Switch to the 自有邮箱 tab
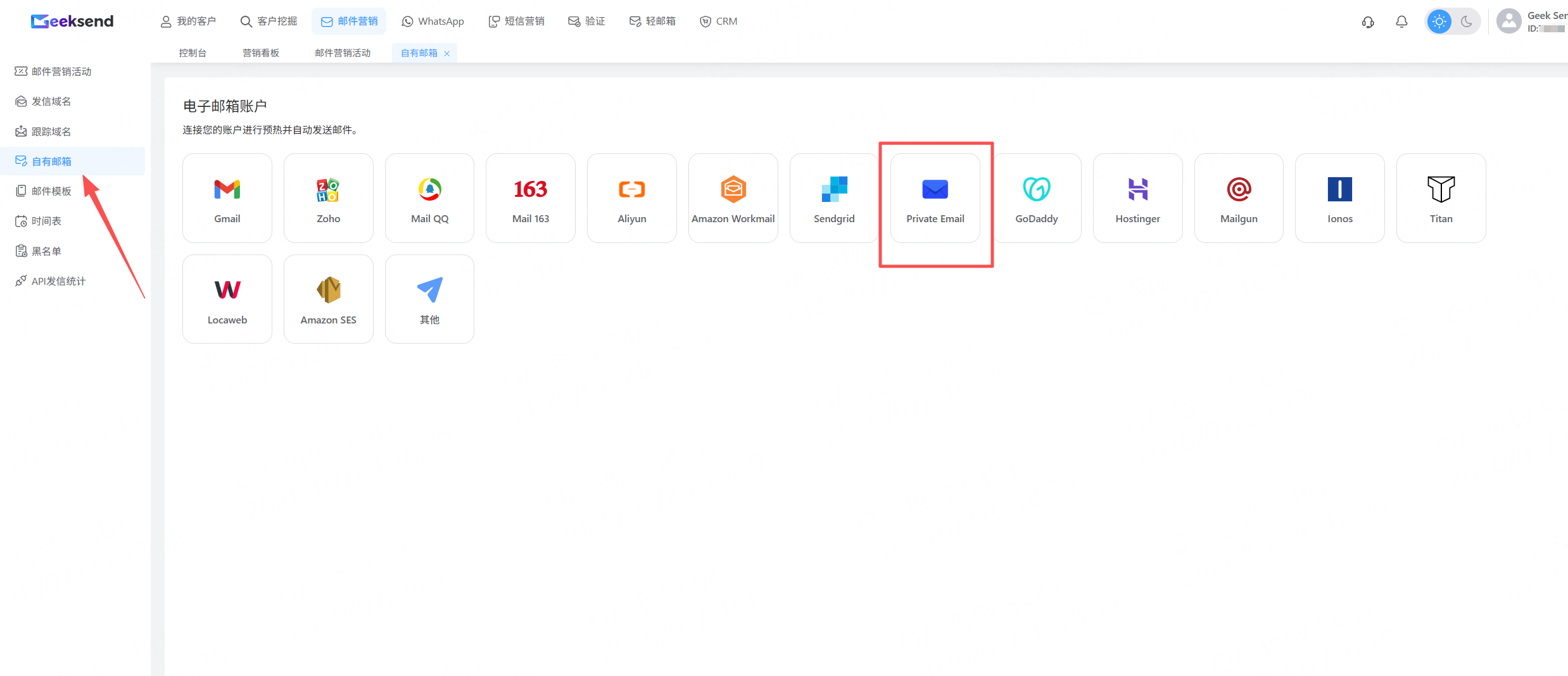 (419, 53)
